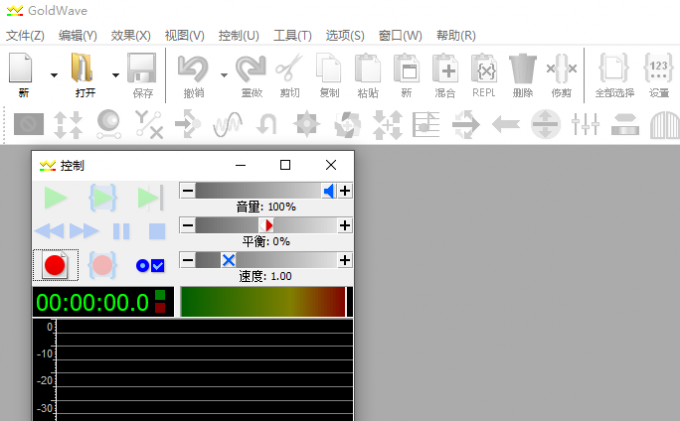Play to end with green finish button

pyautogui.click(x=150, y=198)
